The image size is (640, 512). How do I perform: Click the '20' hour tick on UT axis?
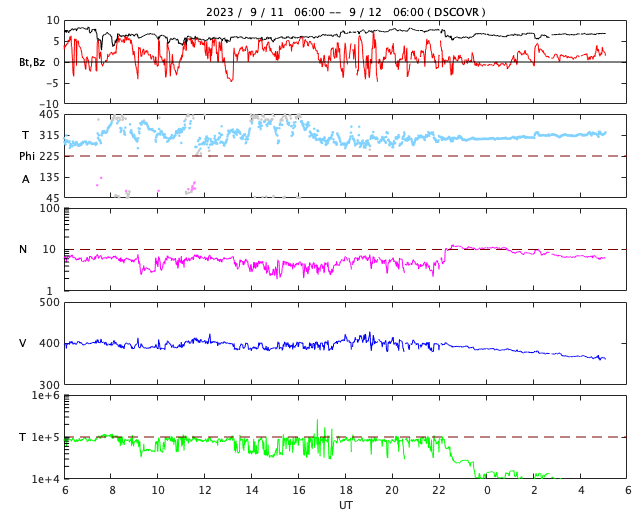(x=392, y=490)
